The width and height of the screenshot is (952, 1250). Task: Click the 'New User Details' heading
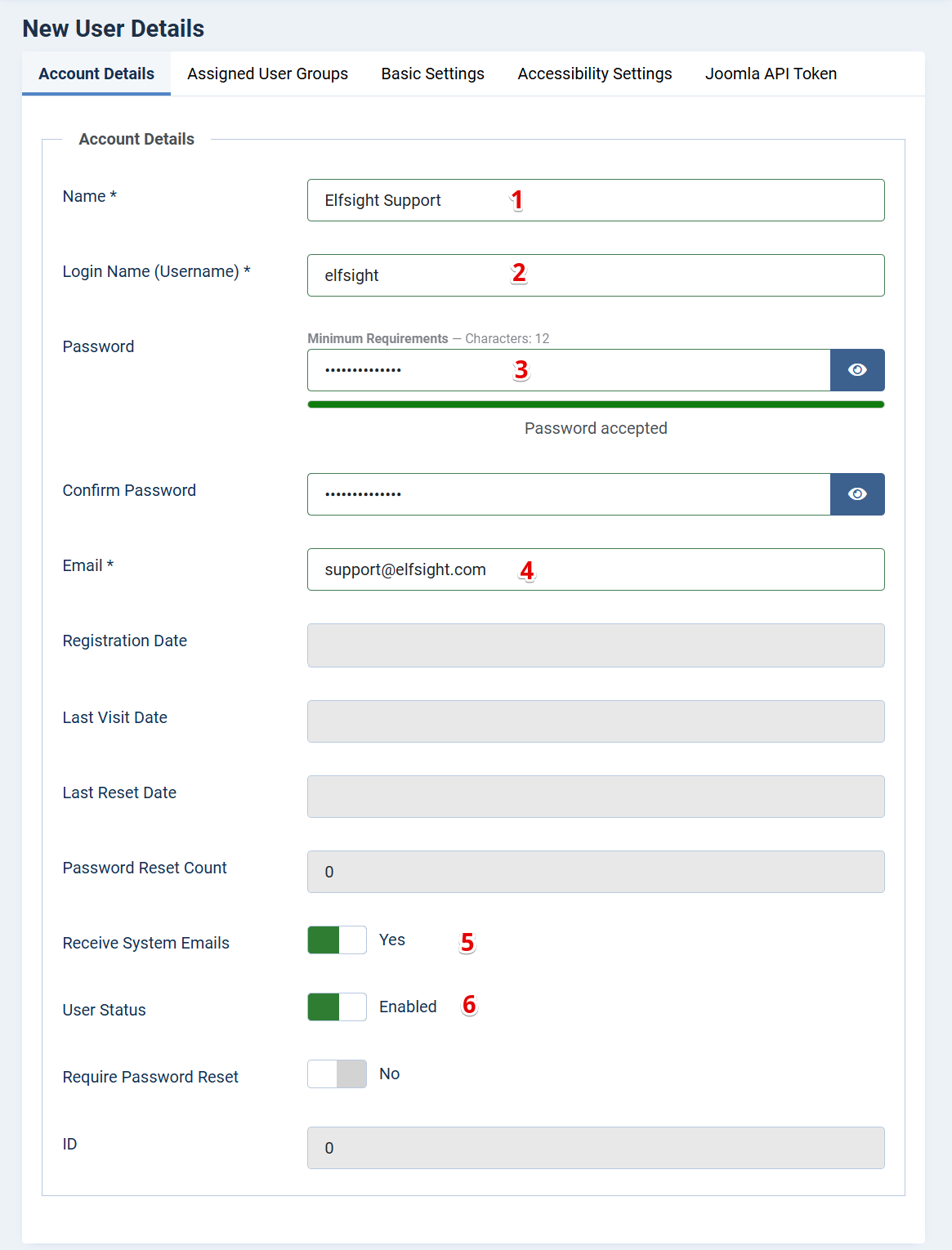point(114,29)
